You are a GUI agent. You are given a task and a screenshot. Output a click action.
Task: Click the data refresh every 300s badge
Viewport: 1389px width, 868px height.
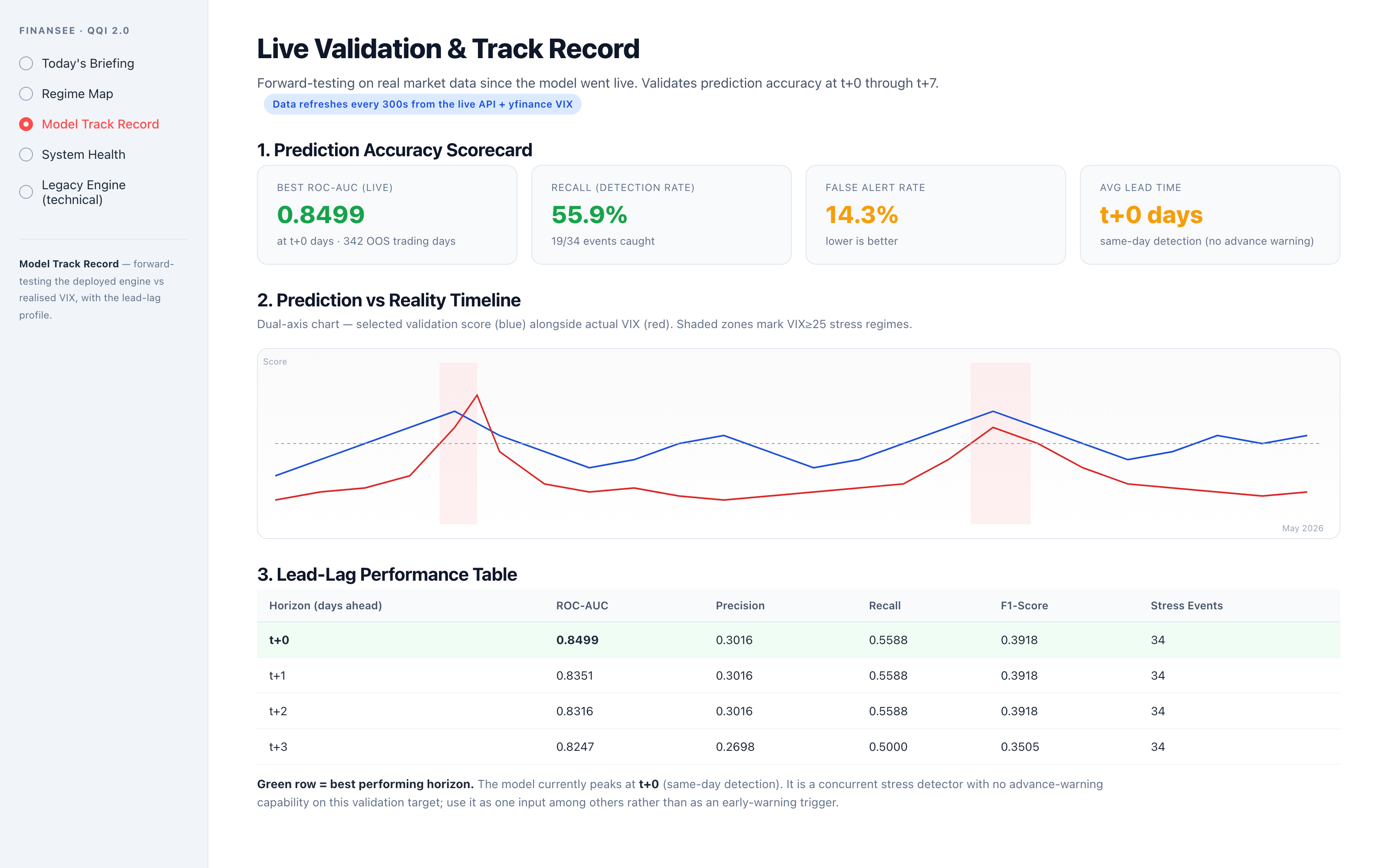tap(422, 104)
